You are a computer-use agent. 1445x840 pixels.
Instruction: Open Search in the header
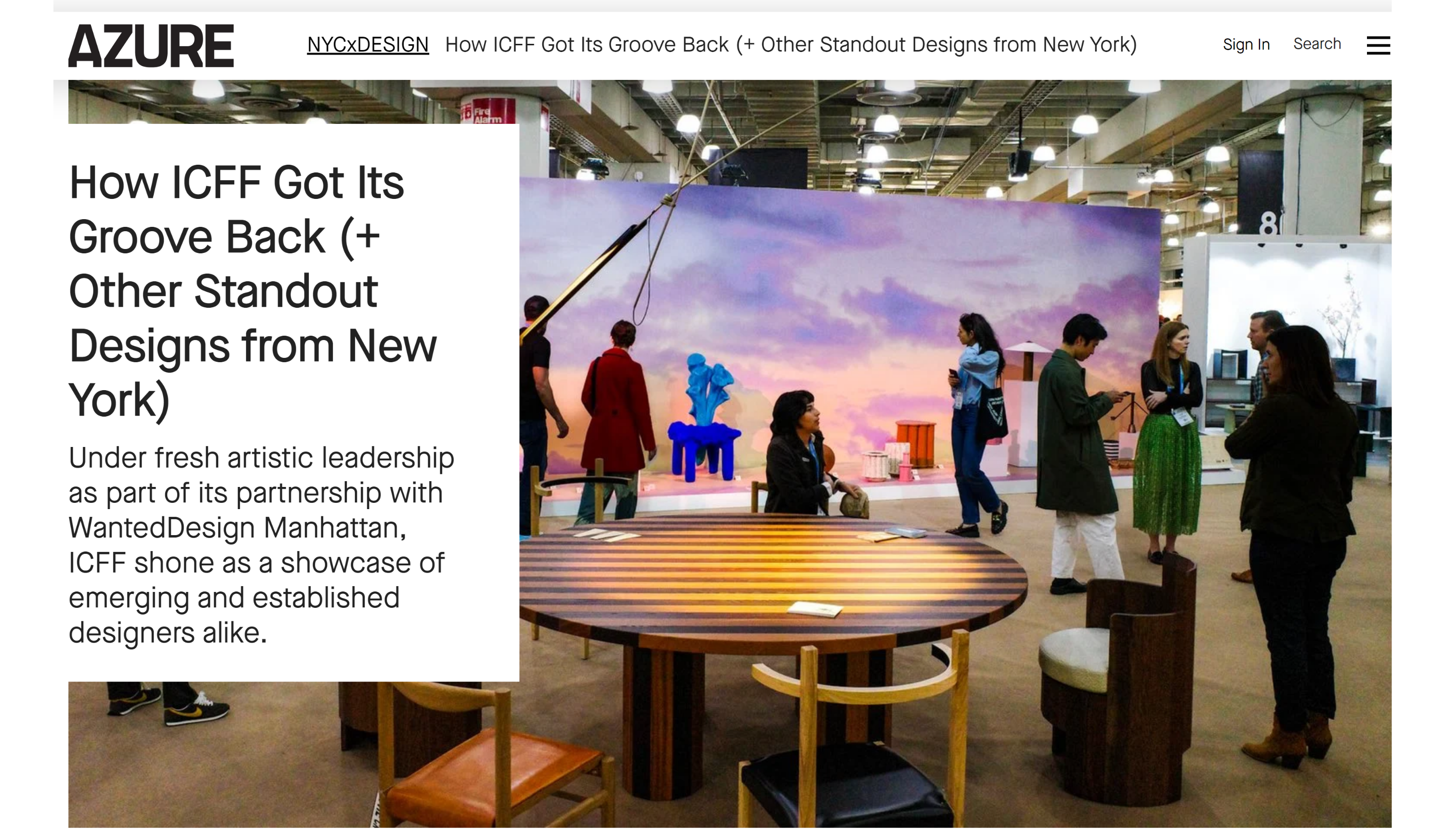pyautogui.click(x=1316, y=43)
